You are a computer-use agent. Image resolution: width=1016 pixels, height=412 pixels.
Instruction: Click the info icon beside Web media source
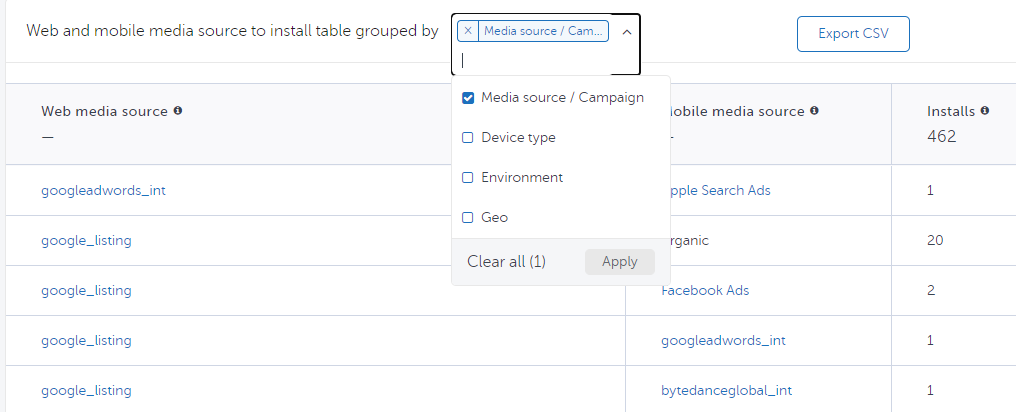tap(178, 111)
